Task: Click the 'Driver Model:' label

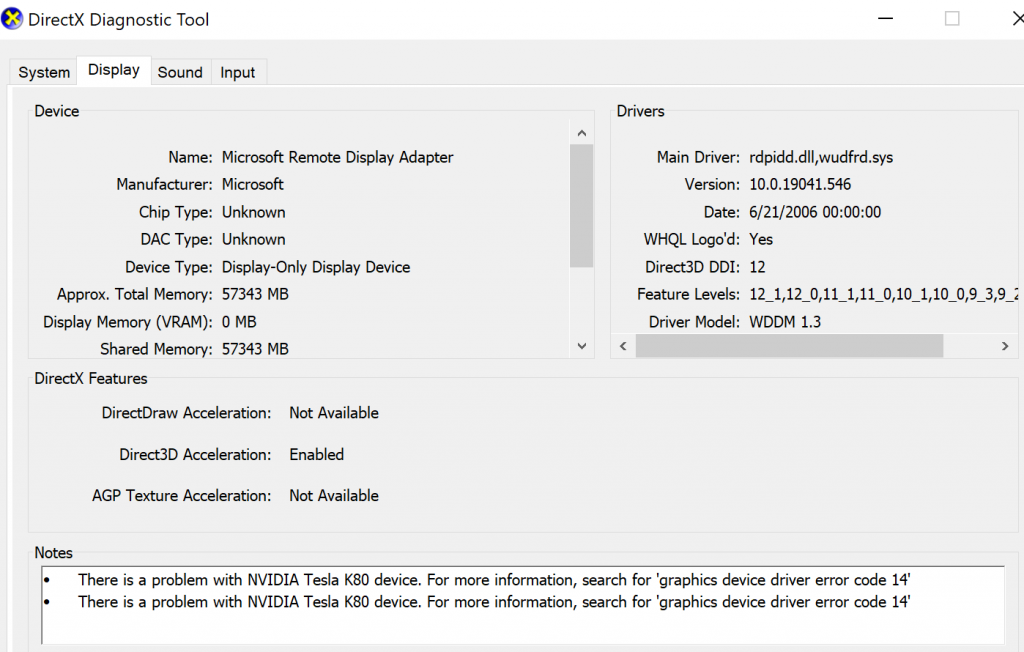Action: pos(694,322)
